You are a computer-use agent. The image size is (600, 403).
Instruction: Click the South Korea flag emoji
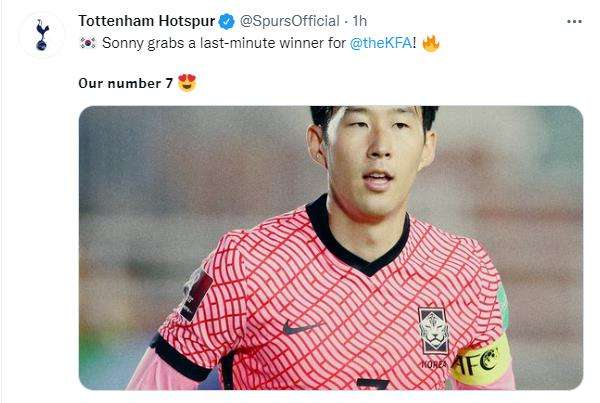(88, 43)
